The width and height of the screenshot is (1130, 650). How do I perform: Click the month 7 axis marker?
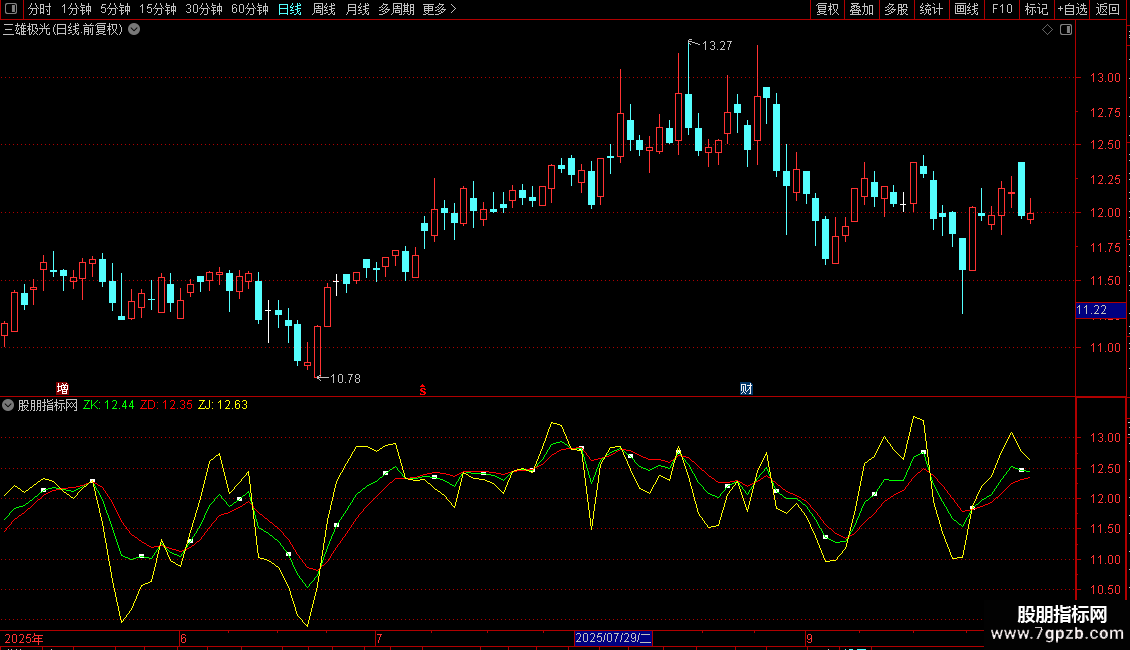pyautogui.click(x=379, y=638)
